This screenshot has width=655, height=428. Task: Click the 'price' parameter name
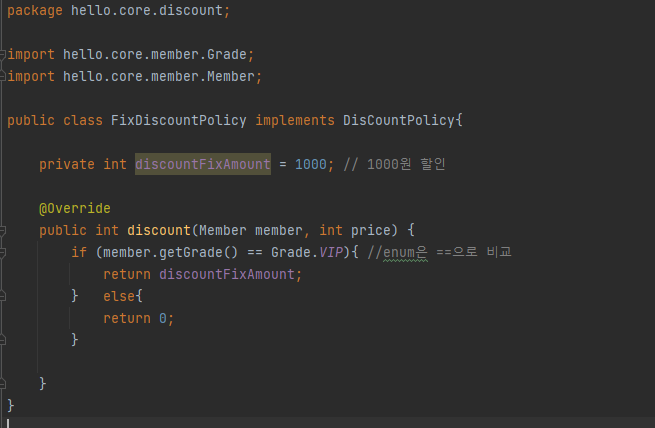[x=371, y=230]
